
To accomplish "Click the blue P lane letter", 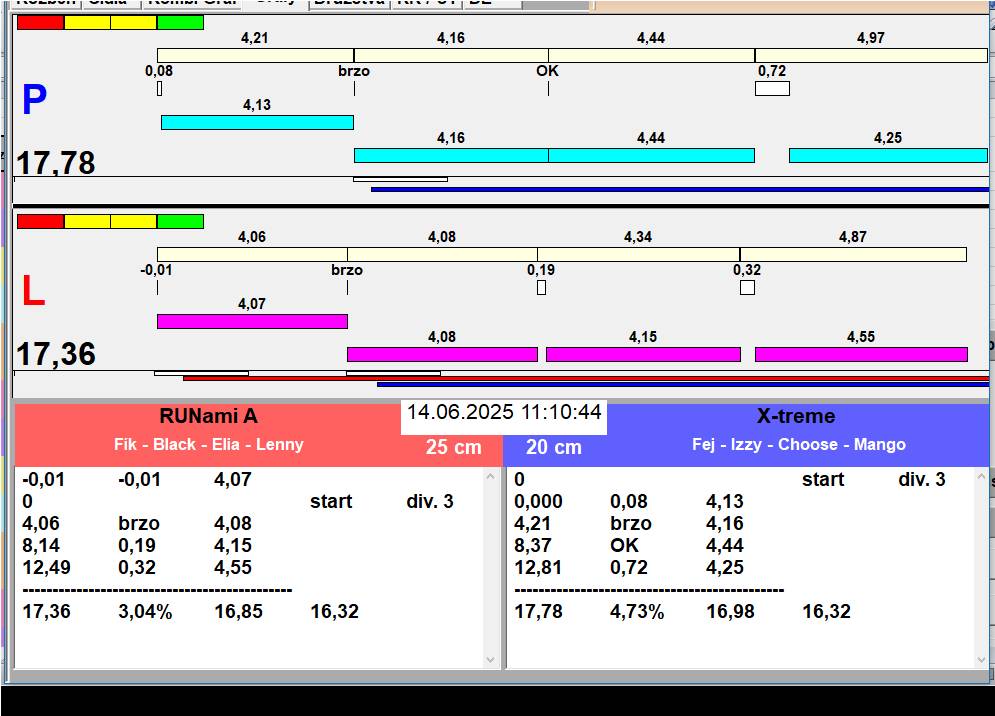I will [34, 100].
